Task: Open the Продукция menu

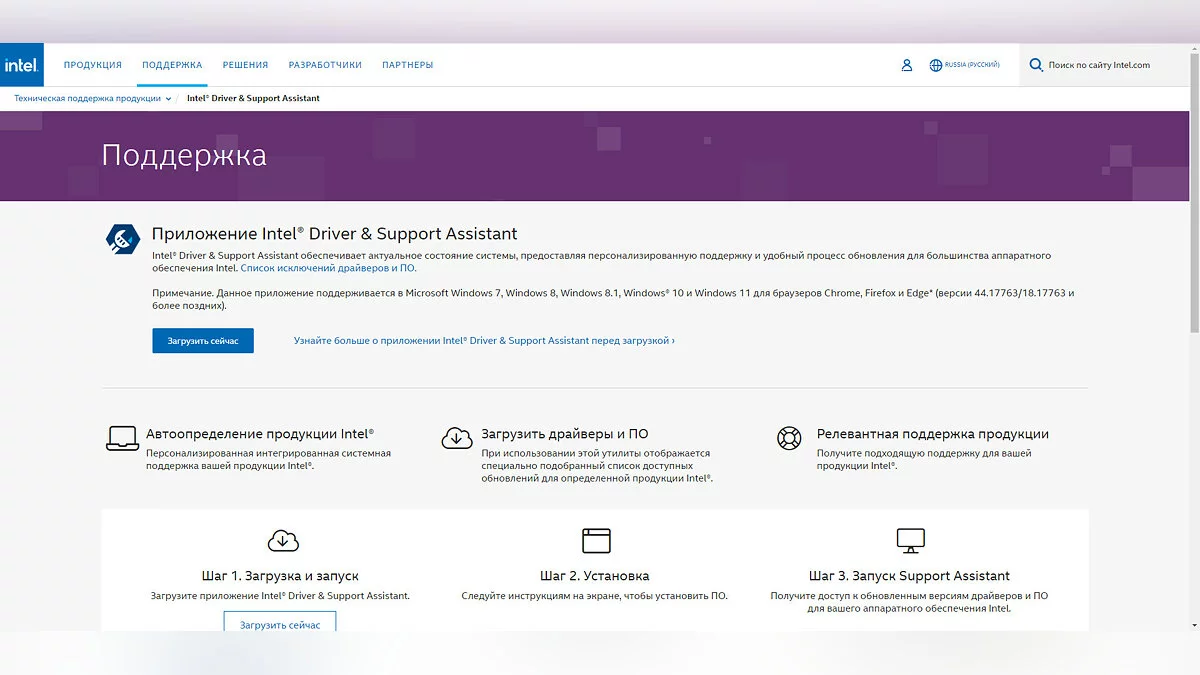Action: pyautogui.click(x=92, y=65)
